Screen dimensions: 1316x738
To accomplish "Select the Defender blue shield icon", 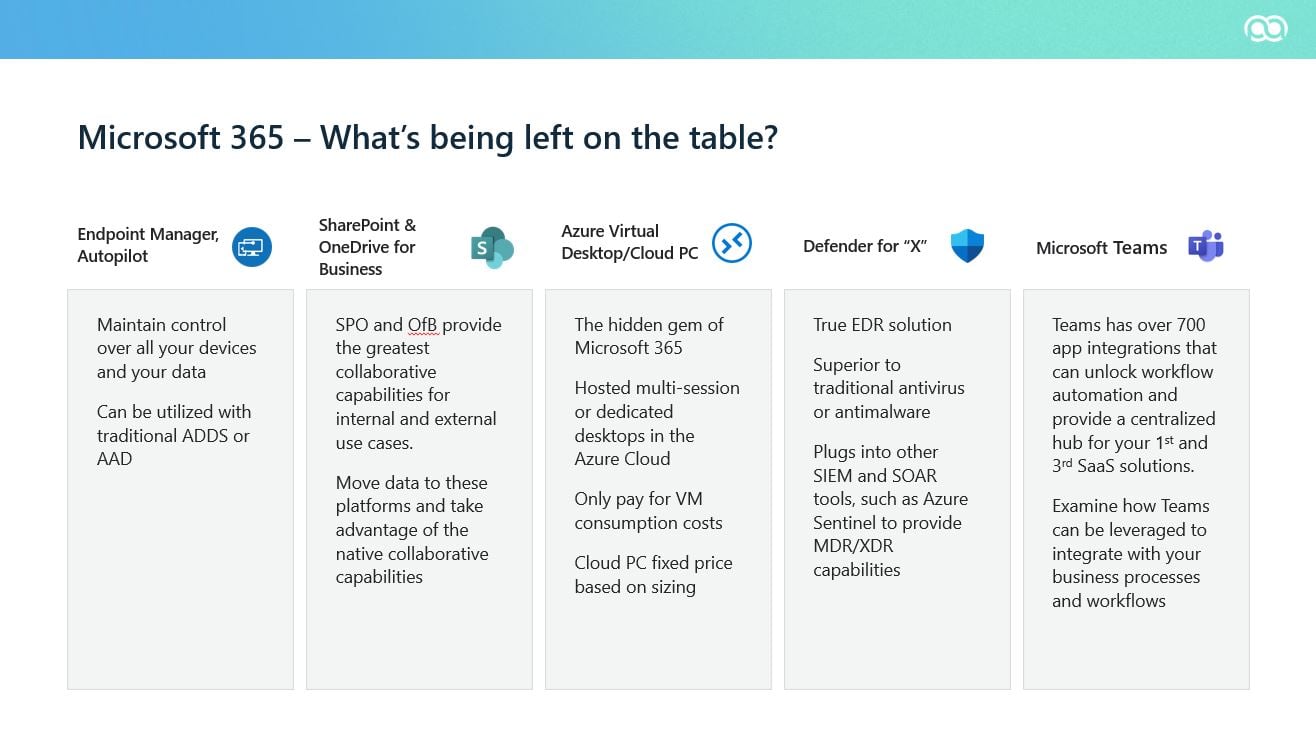I will pos(967,246).
